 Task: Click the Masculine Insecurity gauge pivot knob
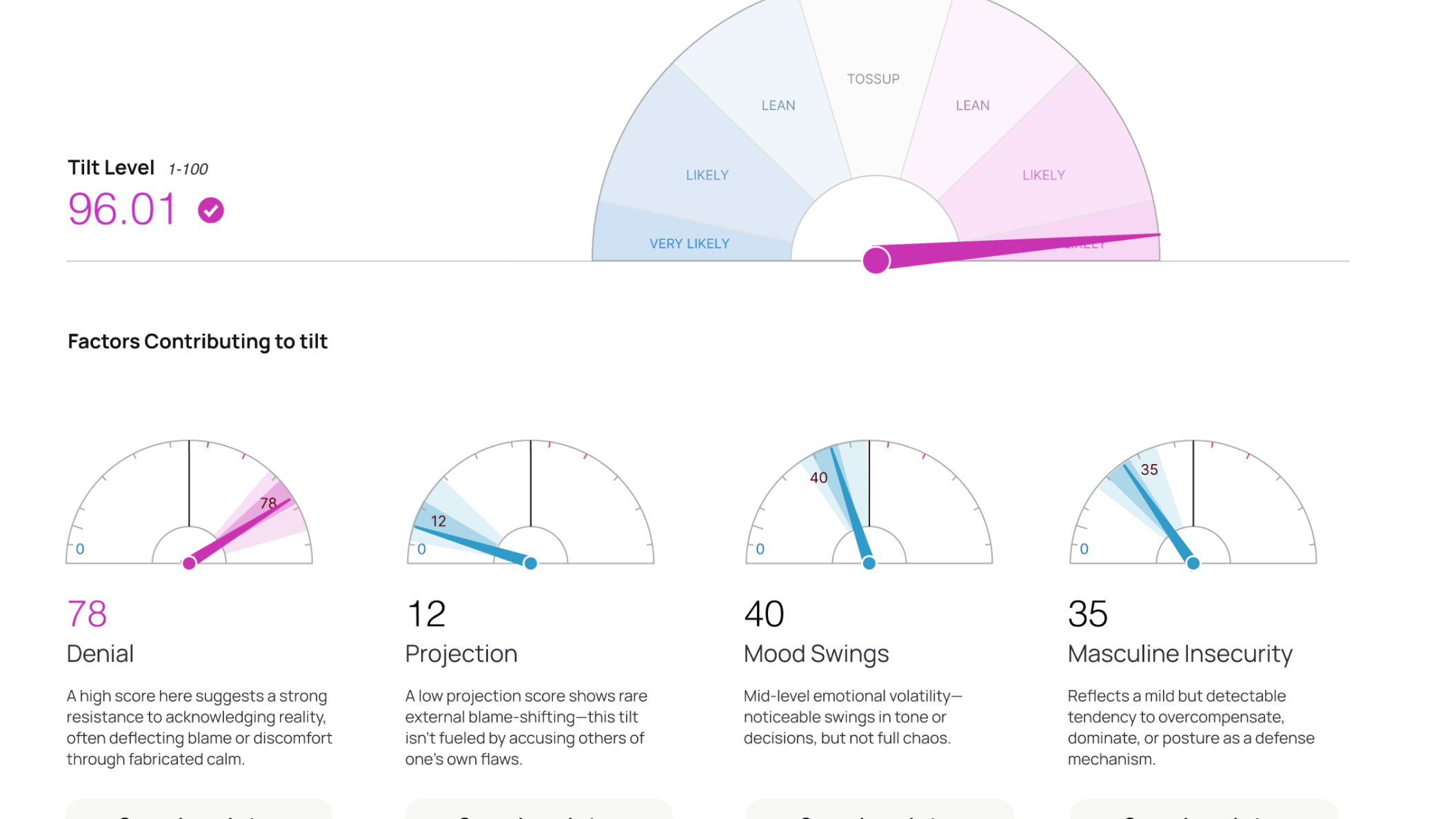[x=1193, y=563]
